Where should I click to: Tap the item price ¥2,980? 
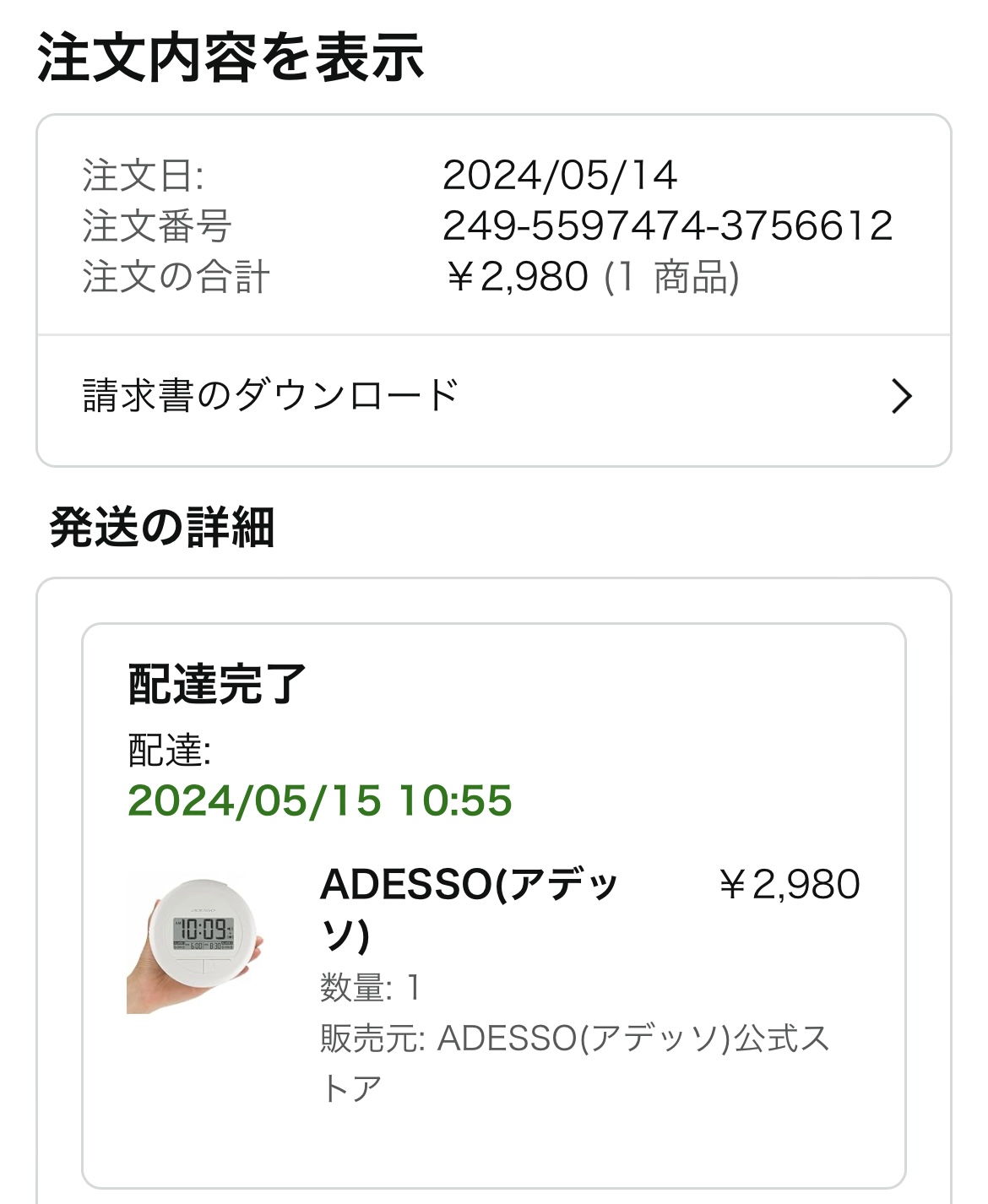click(x=789, y=885)
